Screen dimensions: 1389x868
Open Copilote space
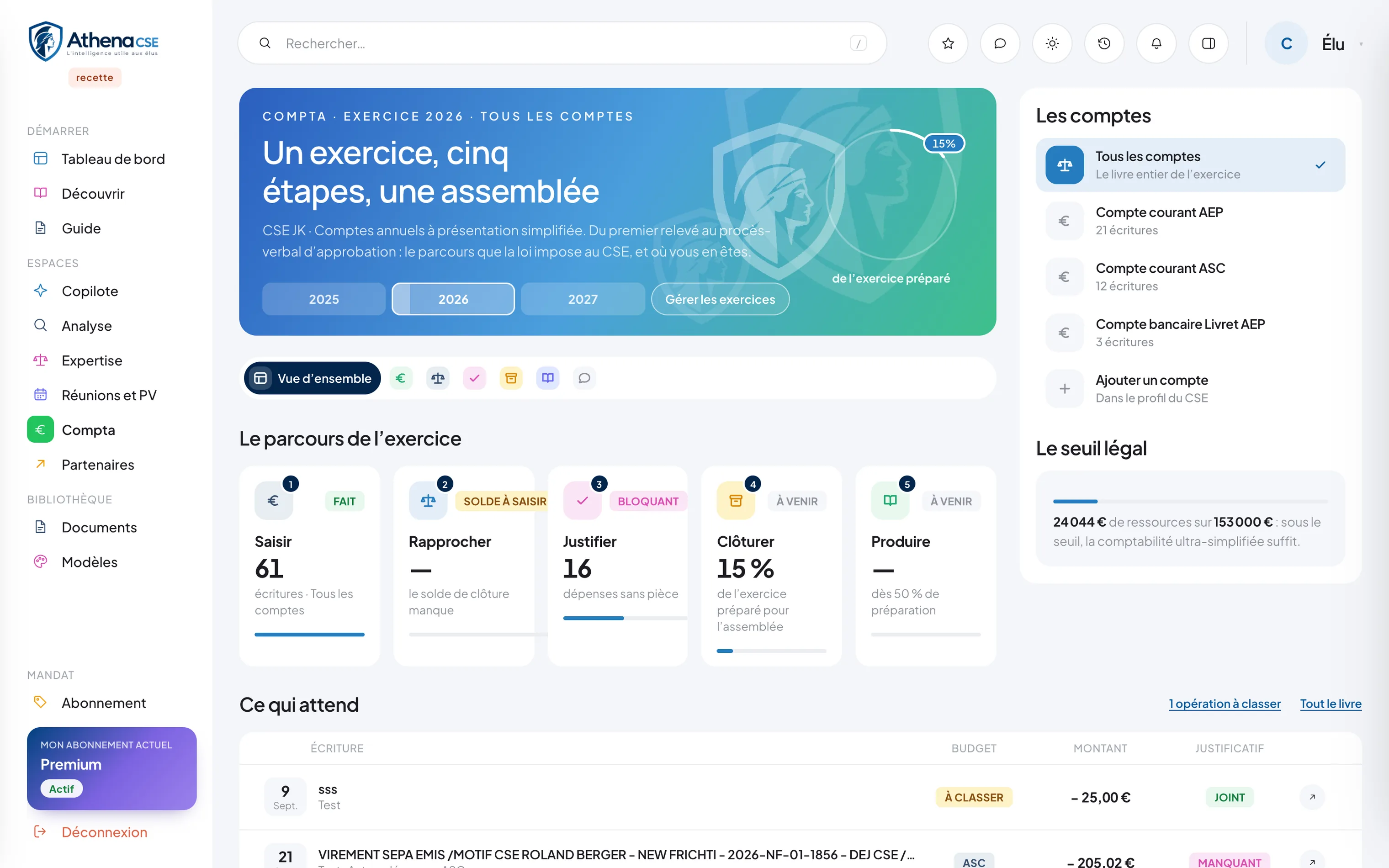tap(112, 291)
